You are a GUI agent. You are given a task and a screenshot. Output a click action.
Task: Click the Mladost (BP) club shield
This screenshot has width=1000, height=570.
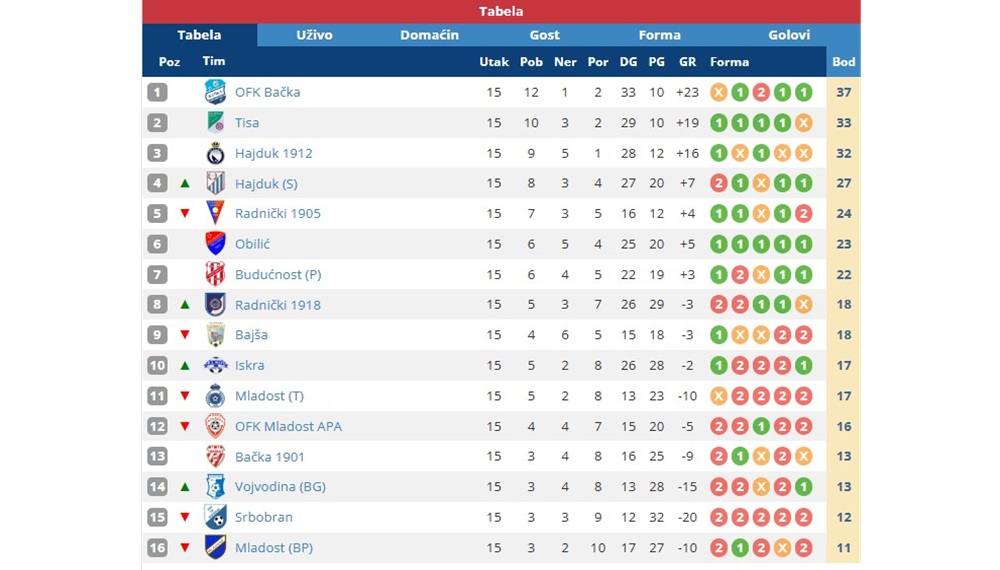pos(216,547)
